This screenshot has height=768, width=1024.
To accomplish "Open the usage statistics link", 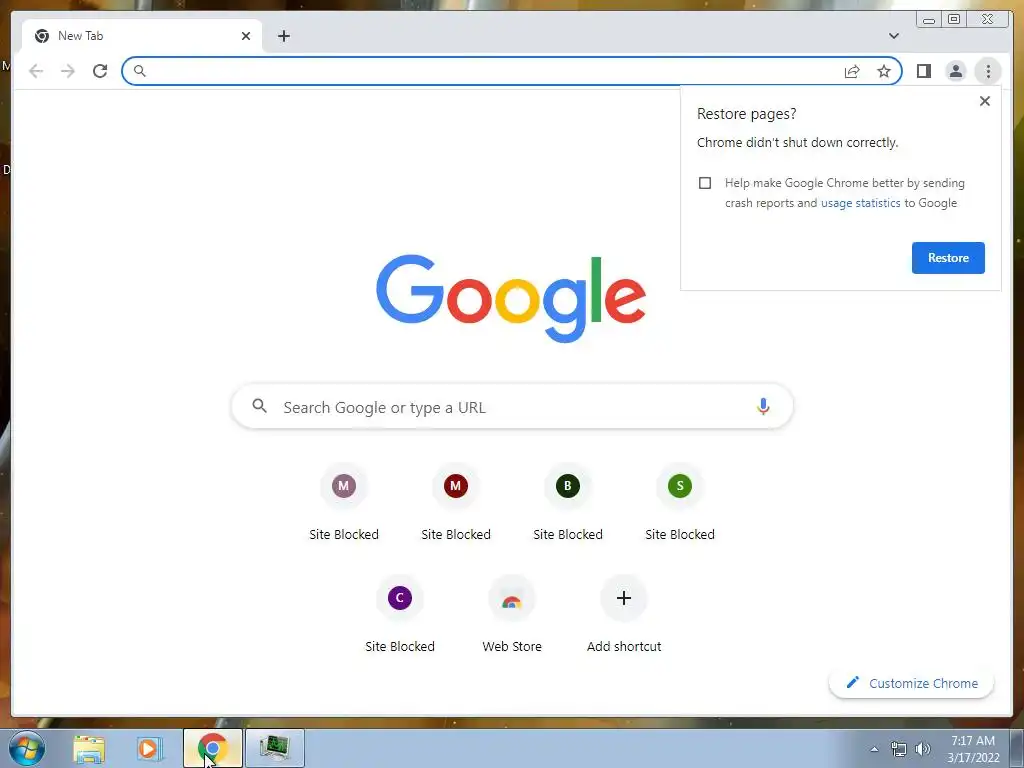I will (x=860, y=203).
